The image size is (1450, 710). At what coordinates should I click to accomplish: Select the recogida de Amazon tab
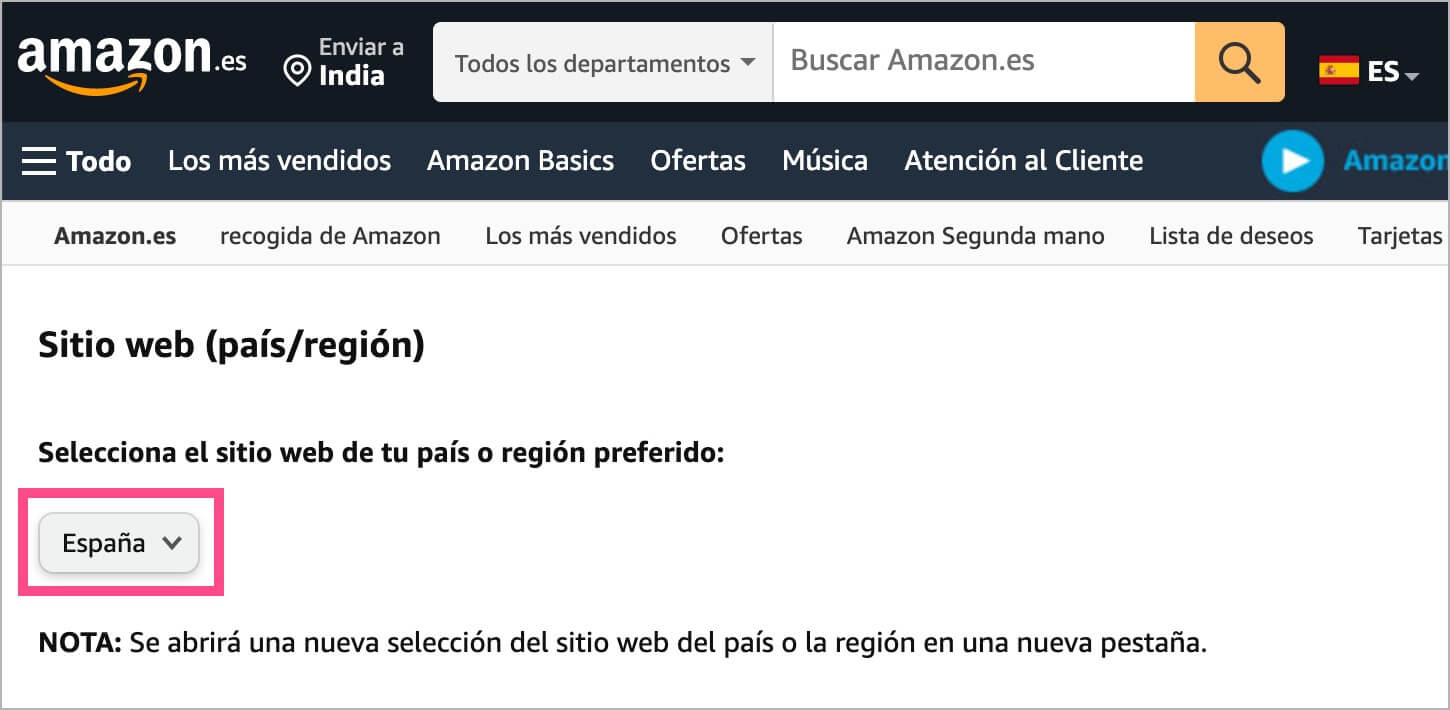click(x=330, y=236)
